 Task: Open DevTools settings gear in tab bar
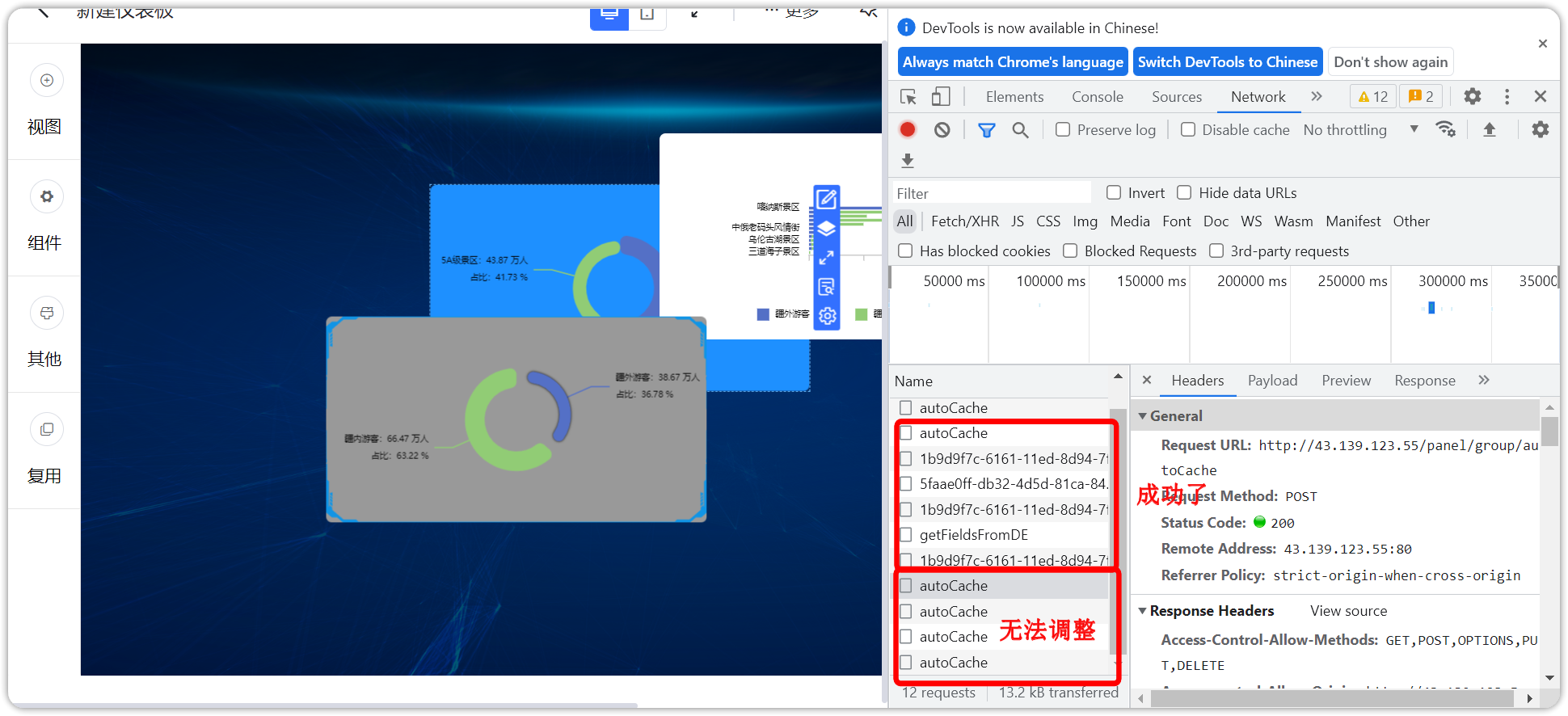(x=1473, y=97)
